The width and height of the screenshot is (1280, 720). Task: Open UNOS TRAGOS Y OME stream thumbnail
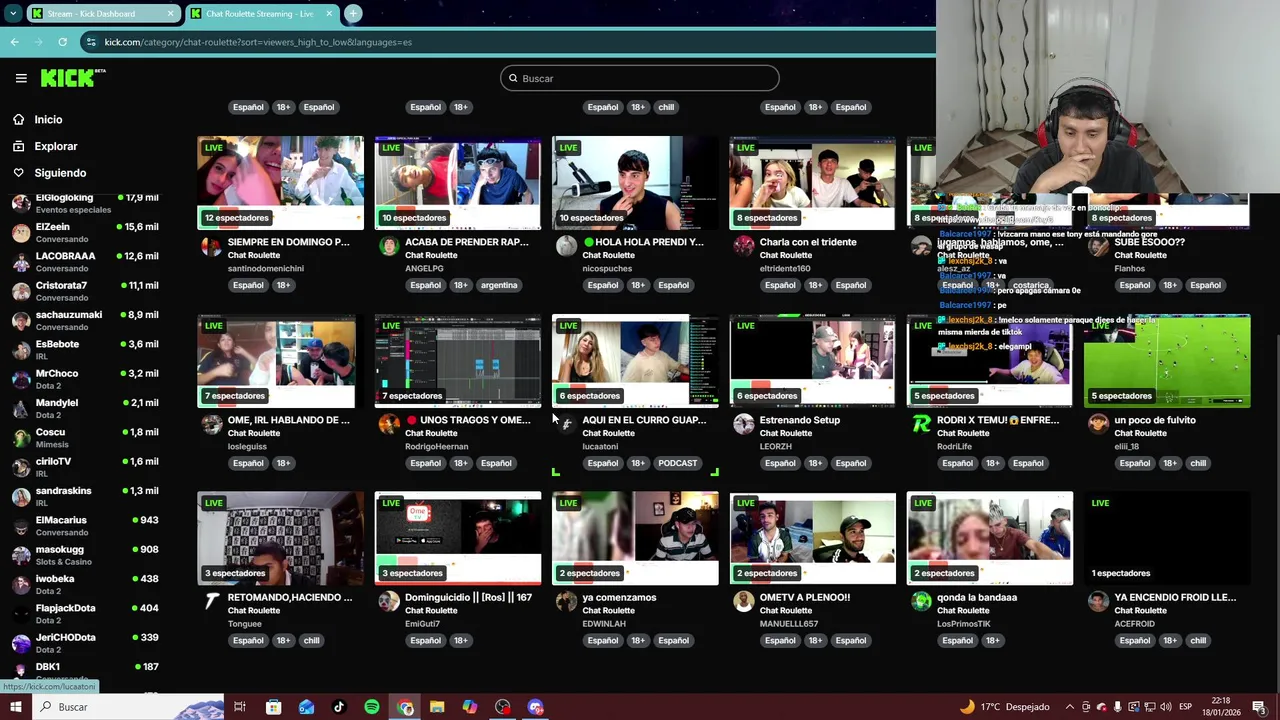(x=458, y=361)
